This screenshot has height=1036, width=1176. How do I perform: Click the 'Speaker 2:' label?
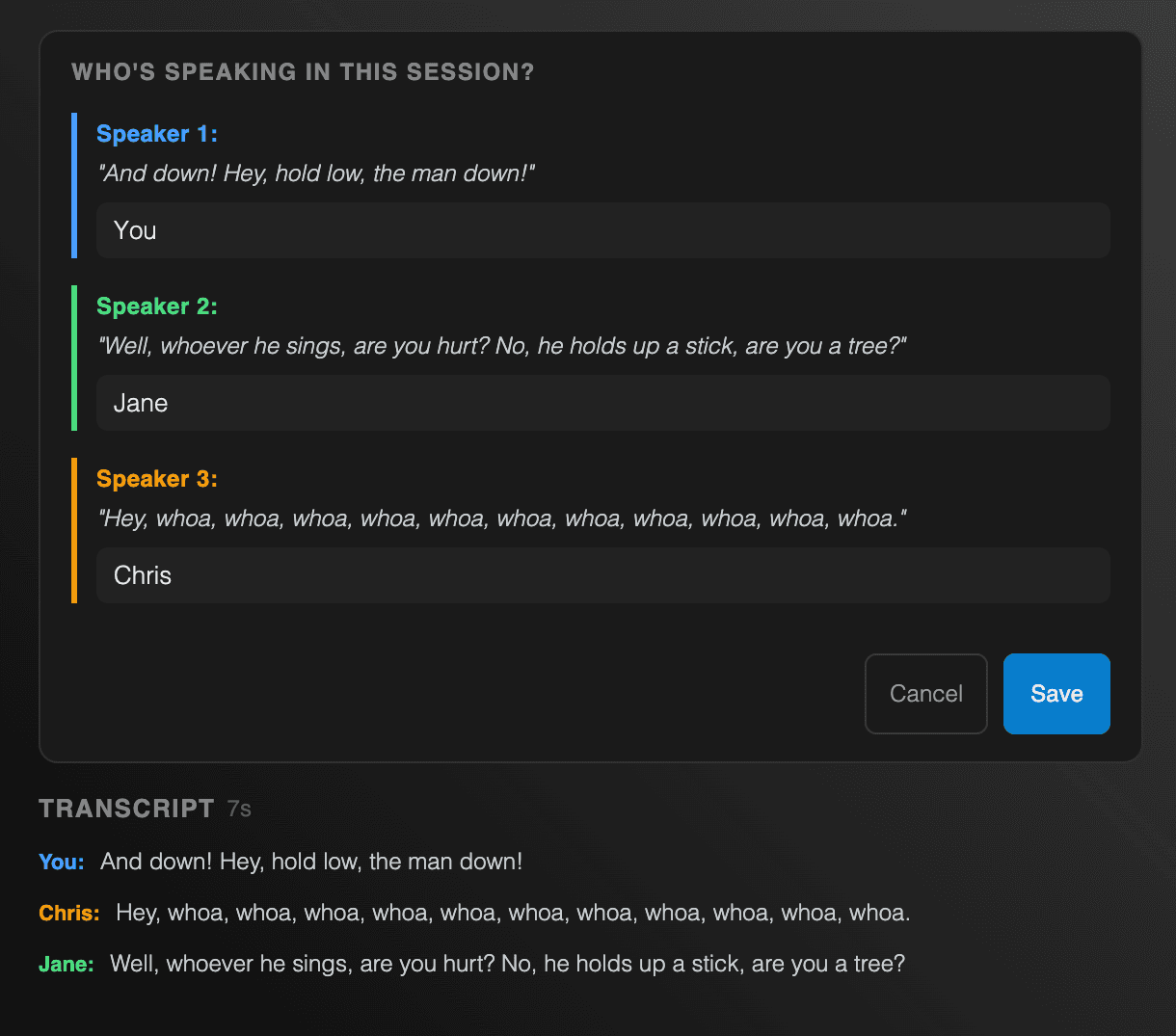[157, 305]
